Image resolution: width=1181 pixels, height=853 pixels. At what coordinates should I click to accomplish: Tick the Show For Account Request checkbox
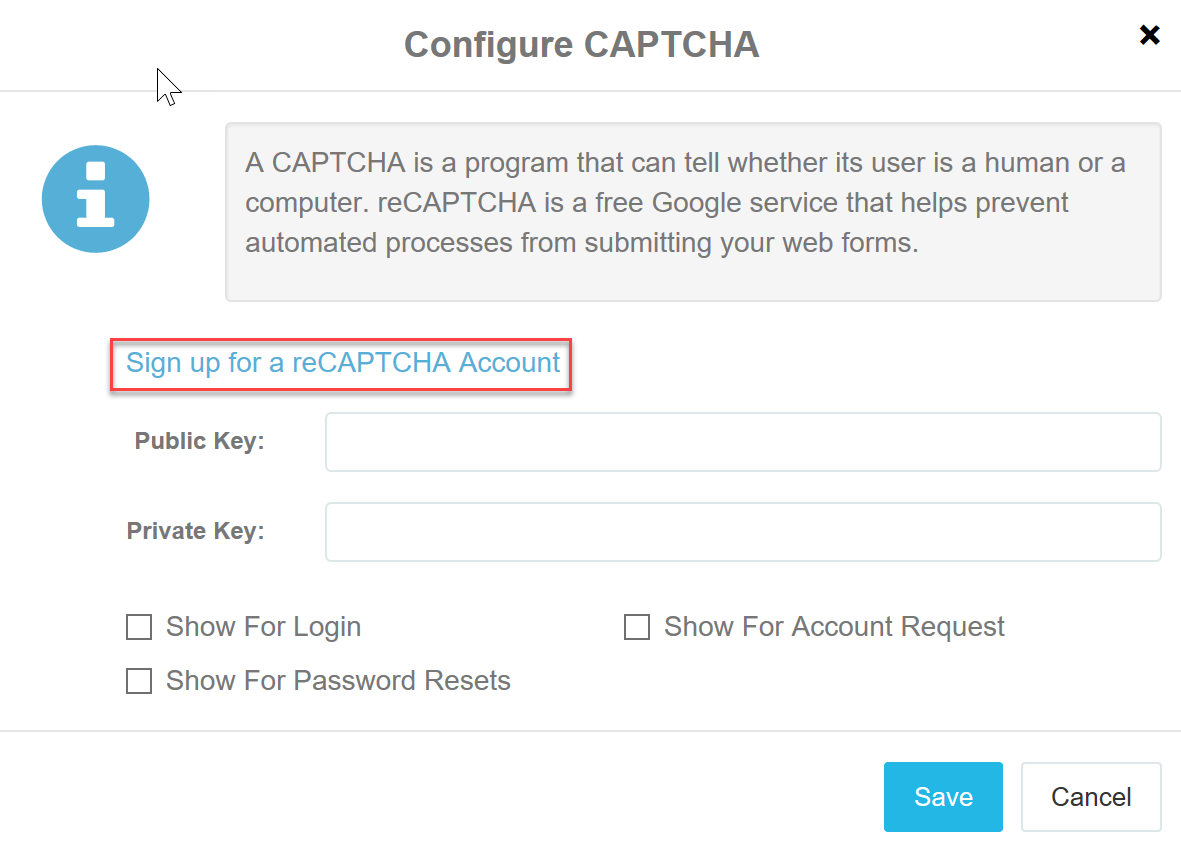[636, 626]
